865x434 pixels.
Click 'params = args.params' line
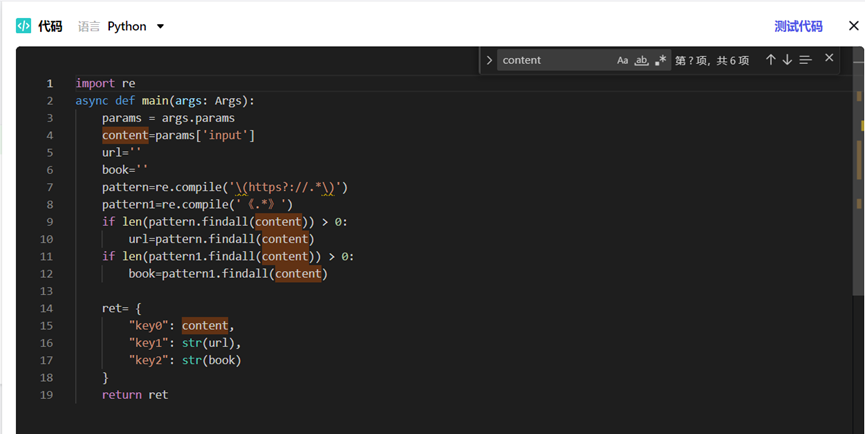(168, 118)
